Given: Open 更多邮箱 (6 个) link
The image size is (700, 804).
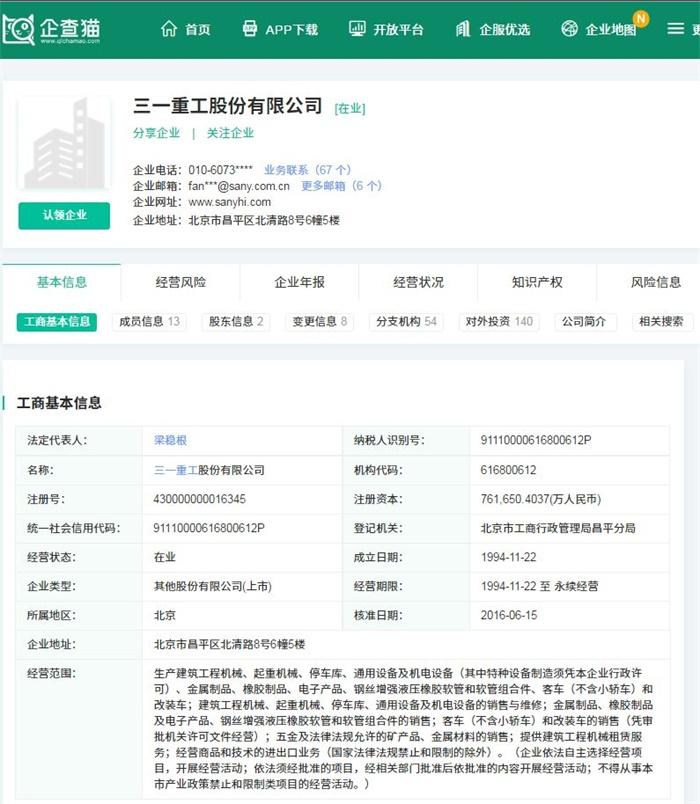Looking at the screenshot, I should tap(342, 186).
